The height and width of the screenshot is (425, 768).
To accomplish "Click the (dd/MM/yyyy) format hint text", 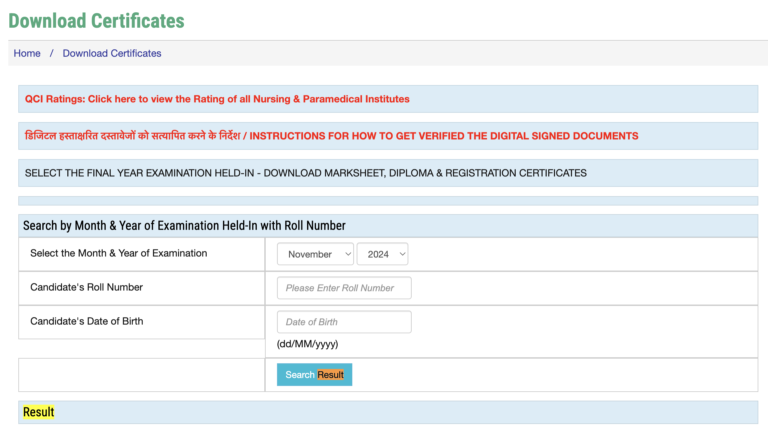I will point(307,344).
